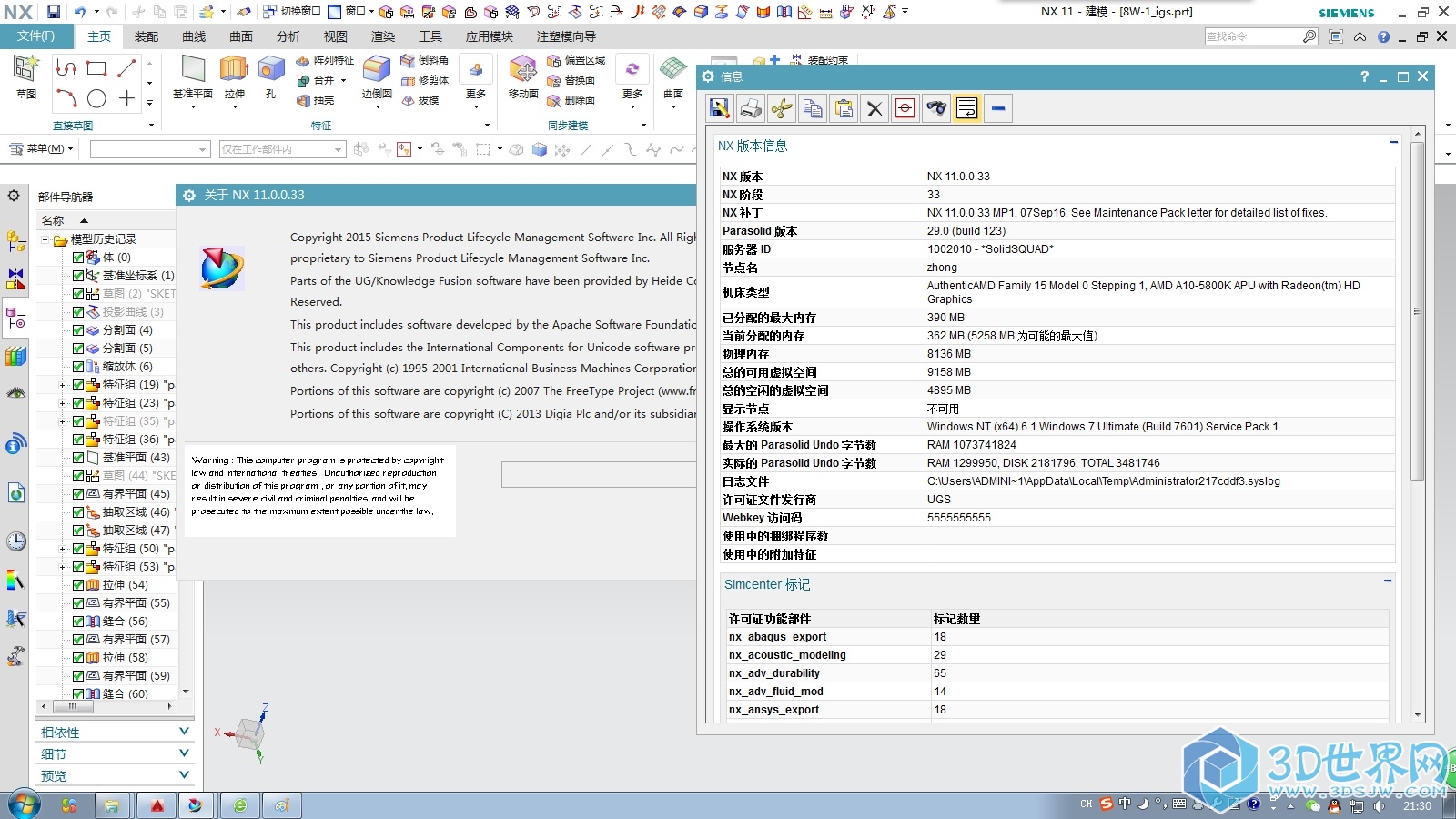This screenshot has width=1456, height=819.
Task: Click the 拉伸 extrude icon
Action: pos(234,70)
